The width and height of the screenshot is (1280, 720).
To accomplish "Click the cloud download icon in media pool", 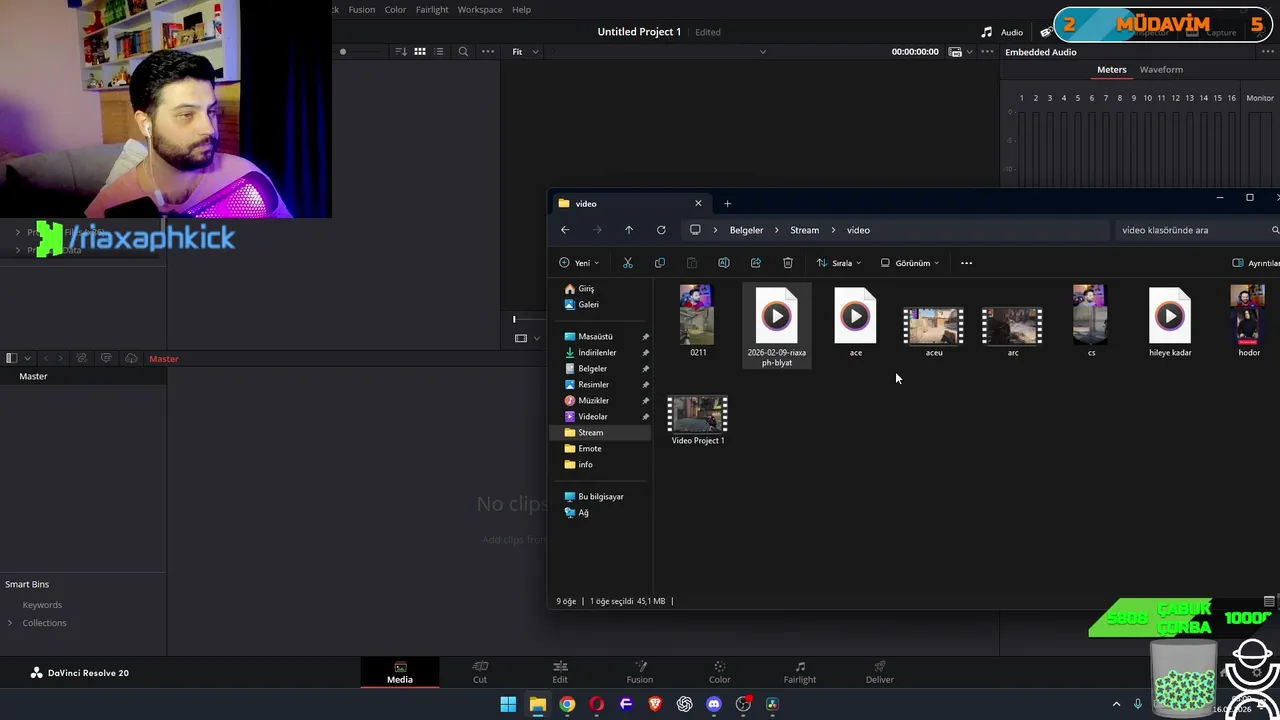I will [131, 358].
